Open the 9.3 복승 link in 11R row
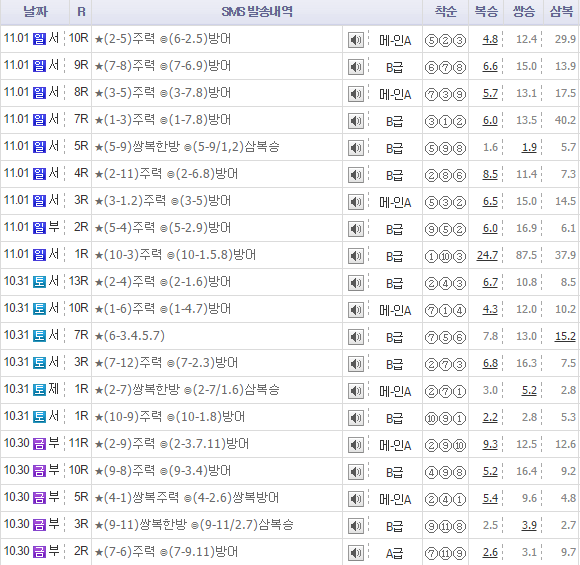The image size is (580, 565). tap(490, 444)
